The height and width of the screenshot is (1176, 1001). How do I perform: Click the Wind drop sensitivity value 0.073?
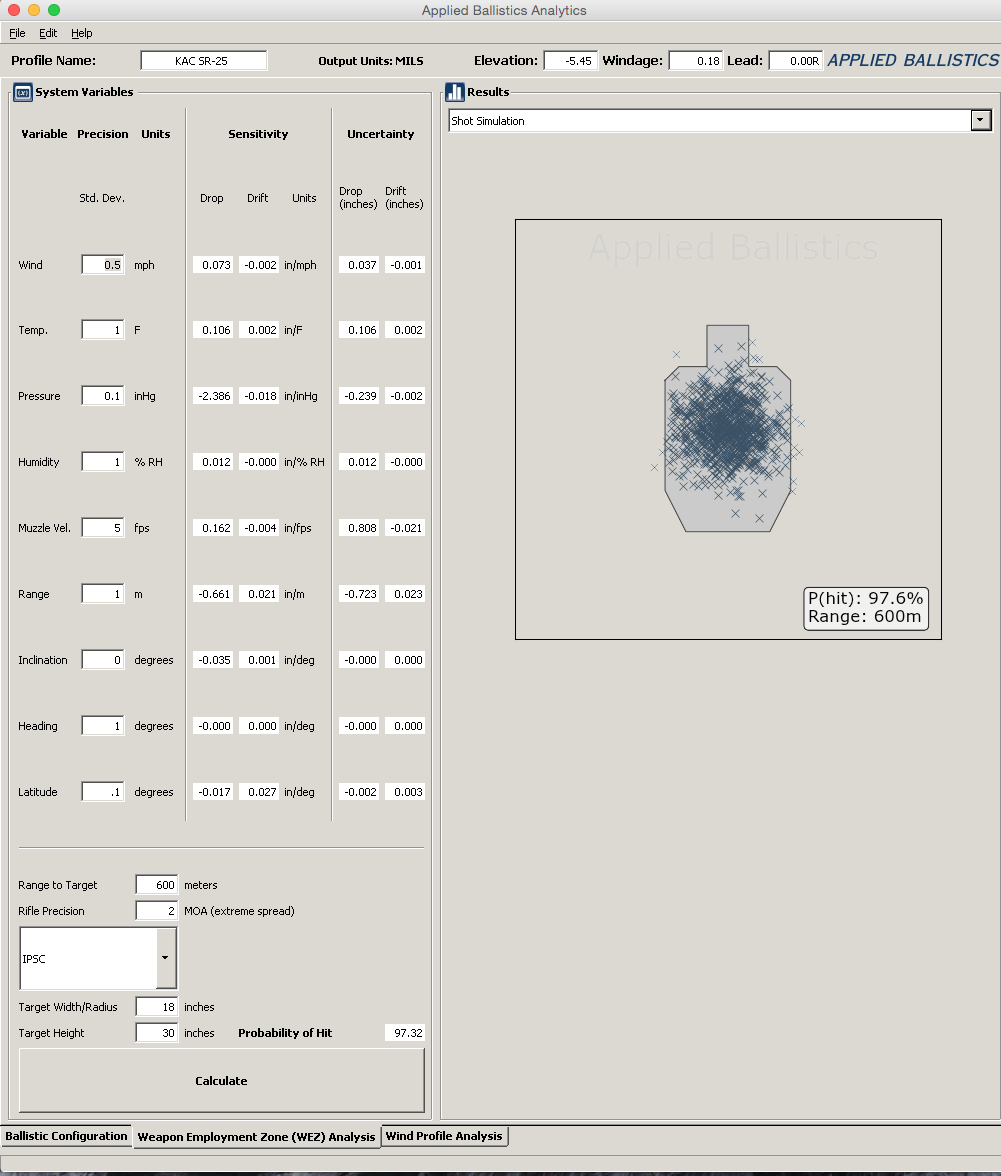(213, 265)
